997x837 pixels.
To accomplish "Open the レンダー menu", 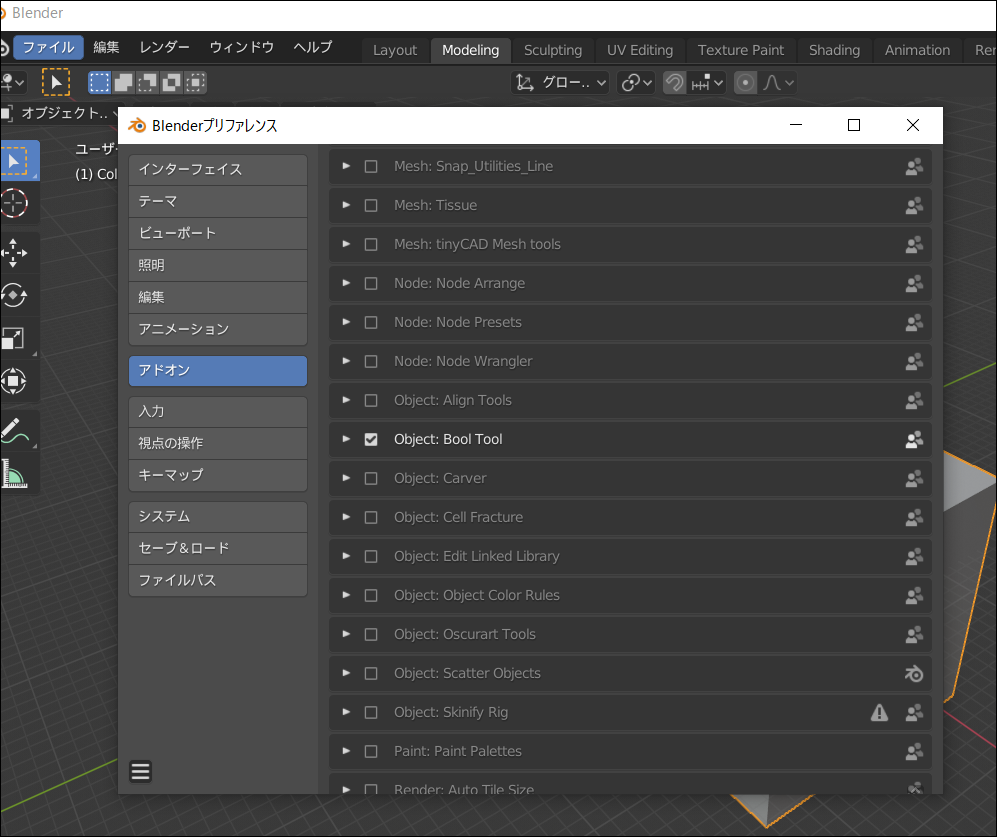I will click(165, 48).
